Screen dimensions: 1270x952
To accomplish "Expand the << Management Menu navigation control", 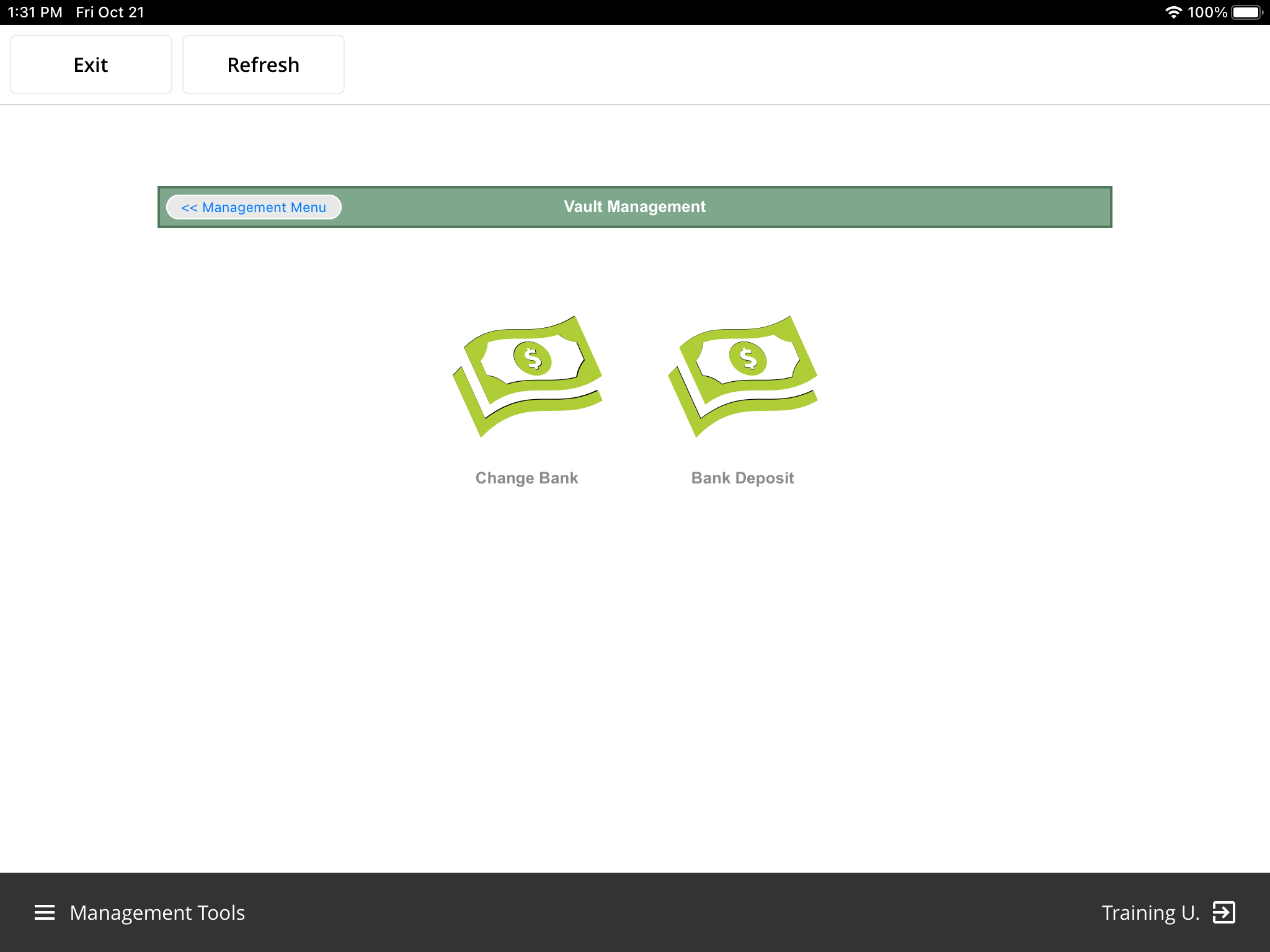I will (253, 207).
